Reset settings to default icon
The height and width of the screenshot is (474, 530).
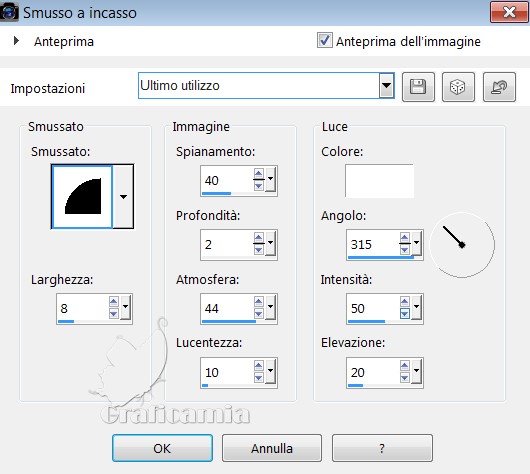point(499,87)
